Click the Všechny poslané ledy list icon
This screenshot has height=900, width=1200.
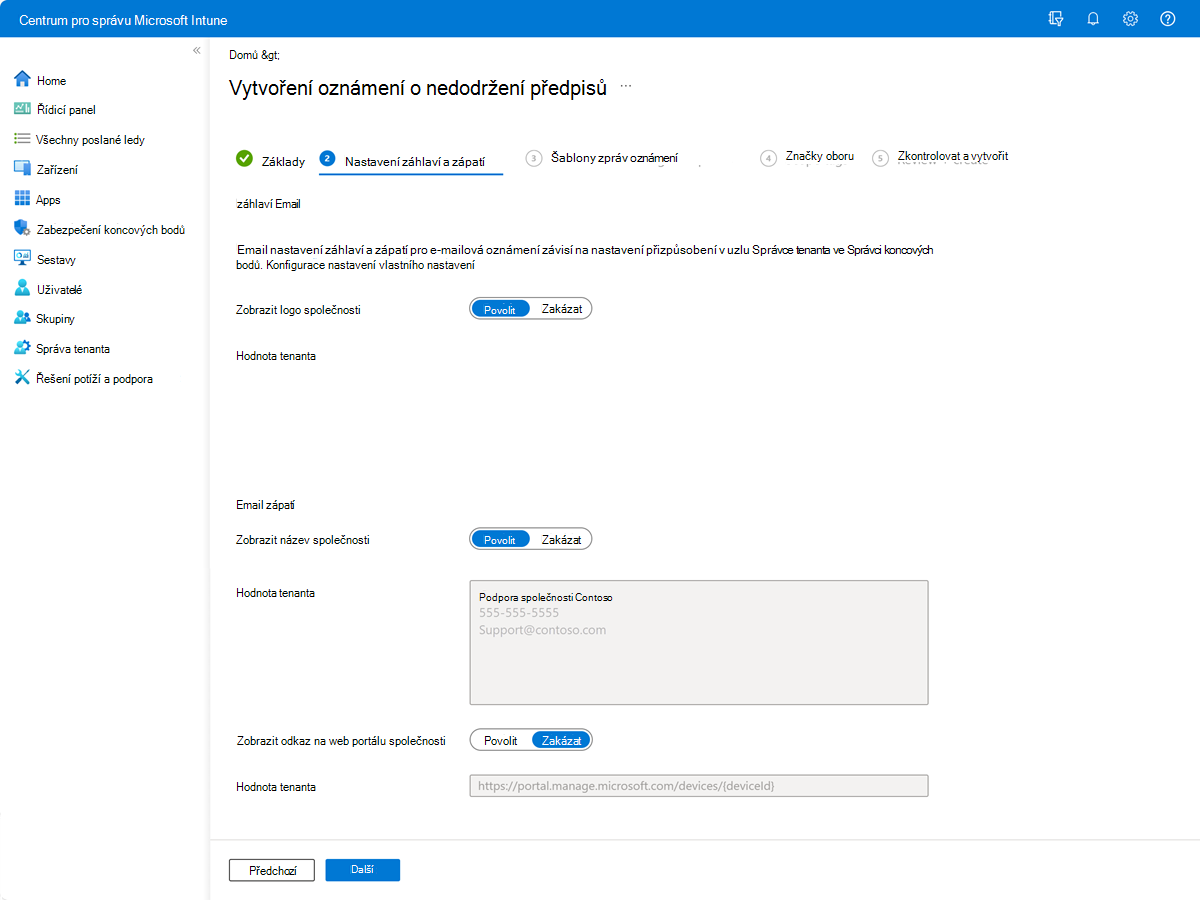tap(22, 139)
